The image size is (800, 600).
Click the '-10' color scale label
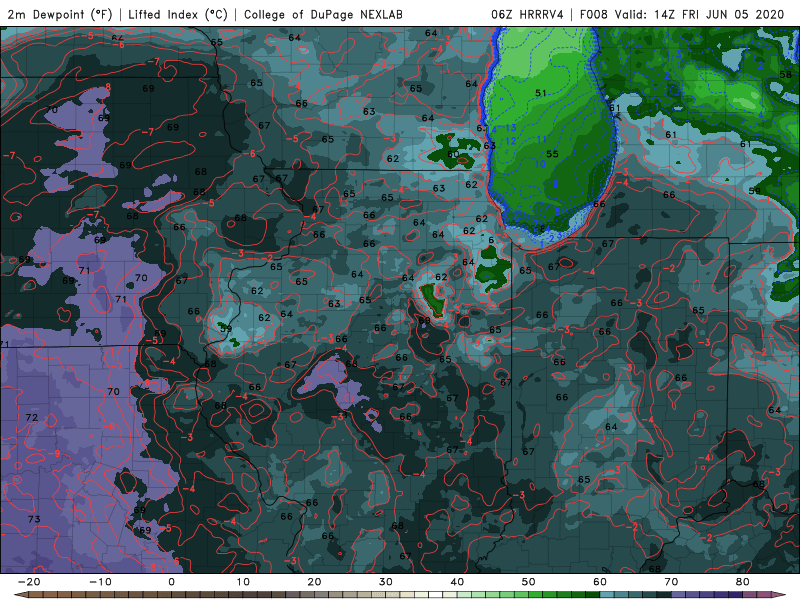click(100, 582)
